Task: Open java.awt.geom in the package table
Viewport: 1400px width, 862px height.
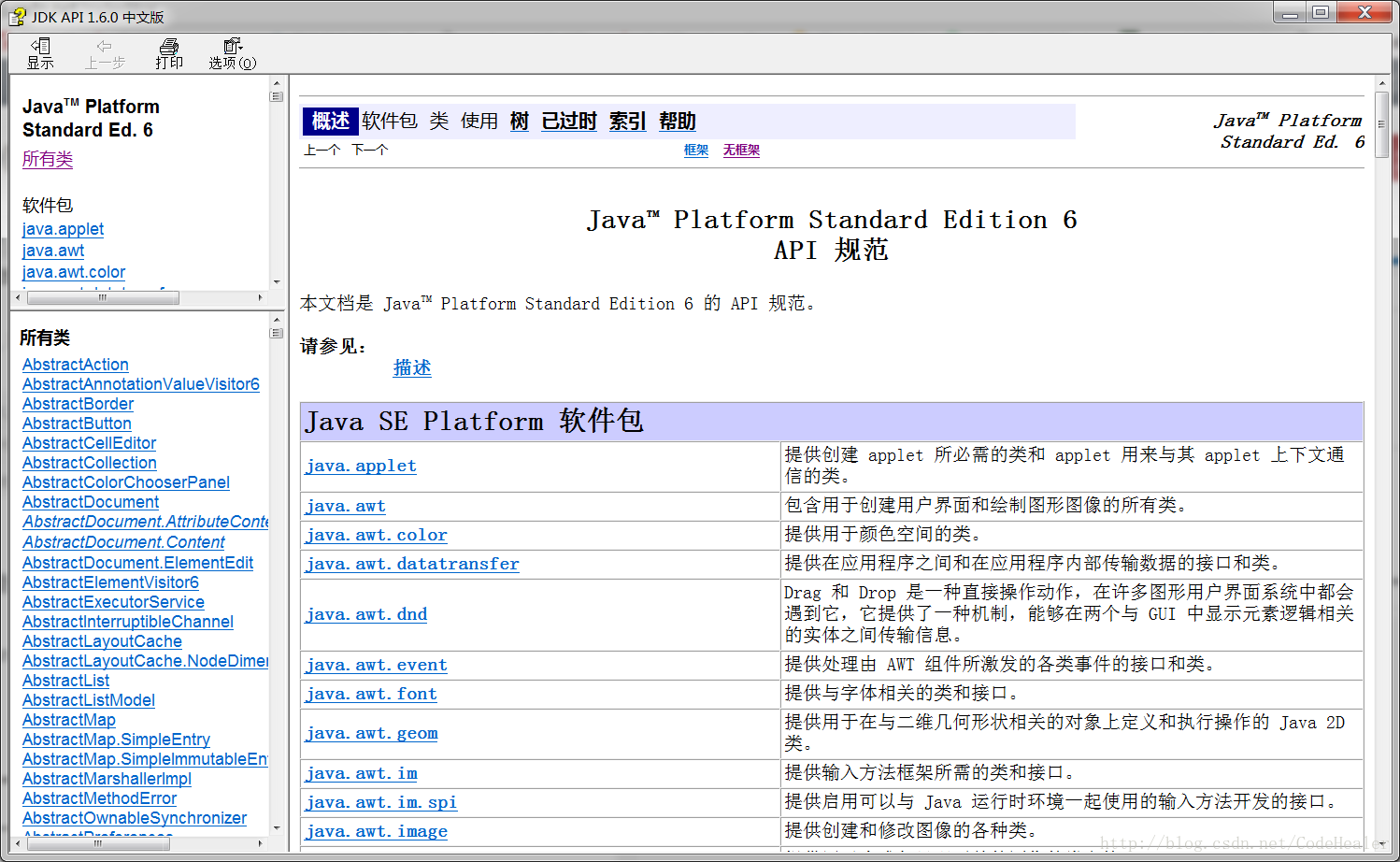Action: pyautogui.click(x=372, y=733)
